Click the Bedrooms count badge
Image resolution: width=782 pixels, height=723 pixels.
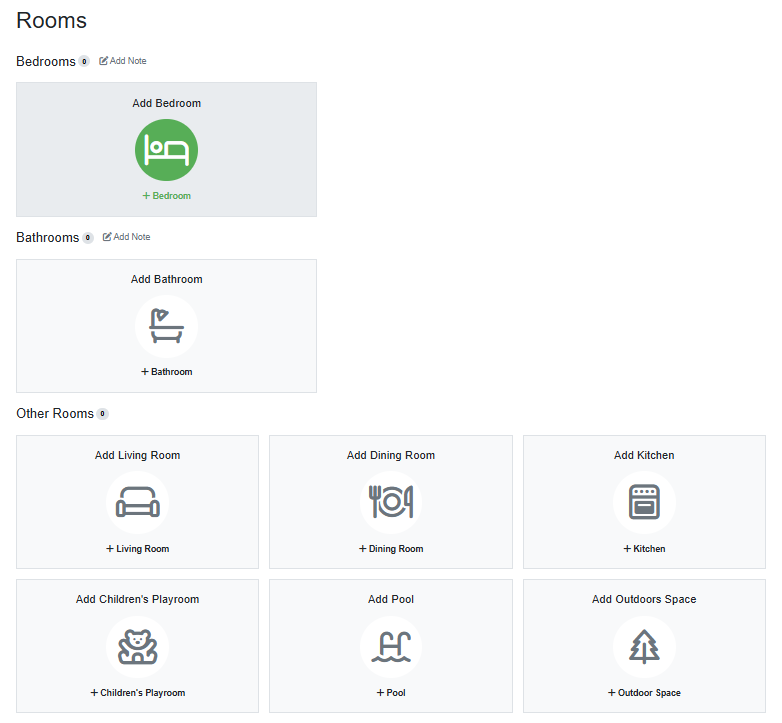coord(84,62)
